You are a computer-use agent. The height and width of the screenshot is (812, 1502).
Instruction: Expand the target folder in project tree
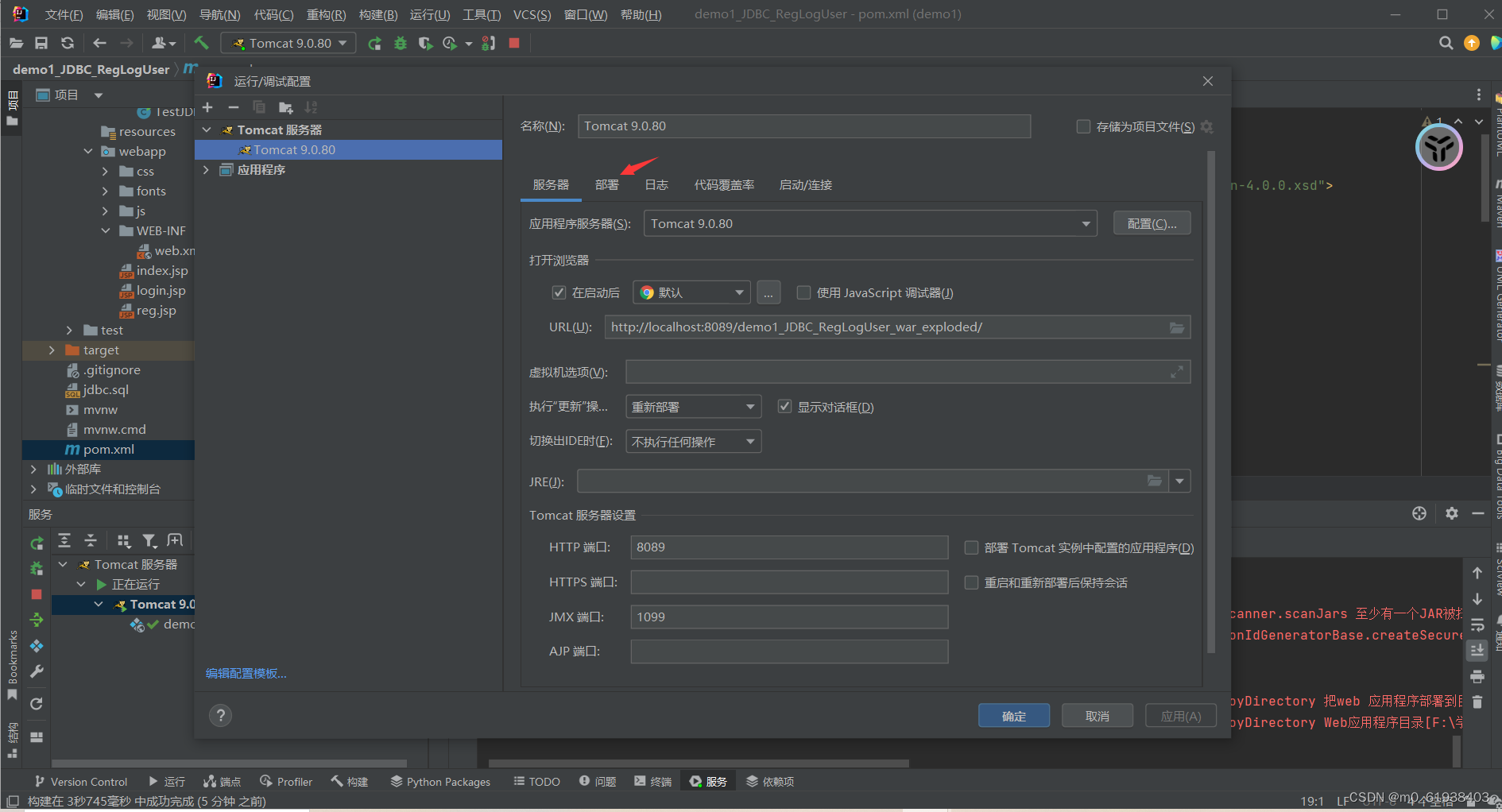pos(52,350)
